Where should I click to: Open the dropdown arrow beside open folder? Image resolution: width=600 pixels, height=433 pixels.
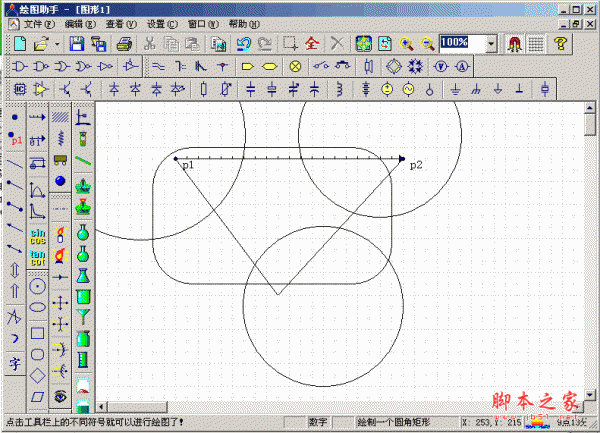pos(57,44)
